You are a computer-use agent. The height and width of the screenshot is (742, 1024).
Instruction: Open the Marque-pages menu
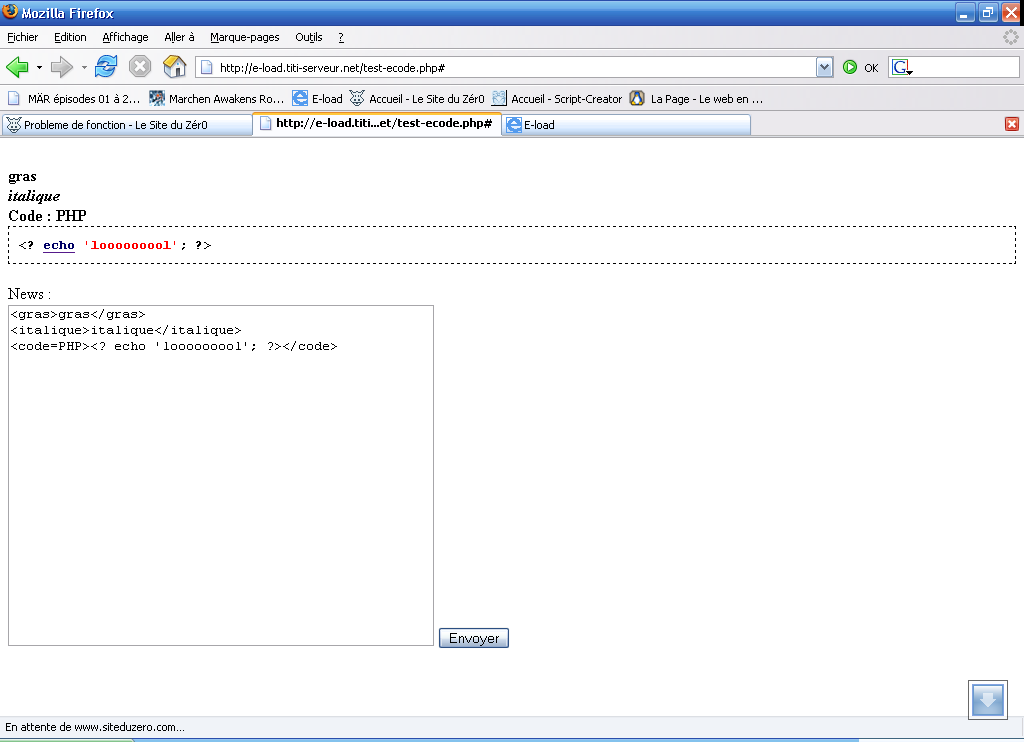pos(244,37)
